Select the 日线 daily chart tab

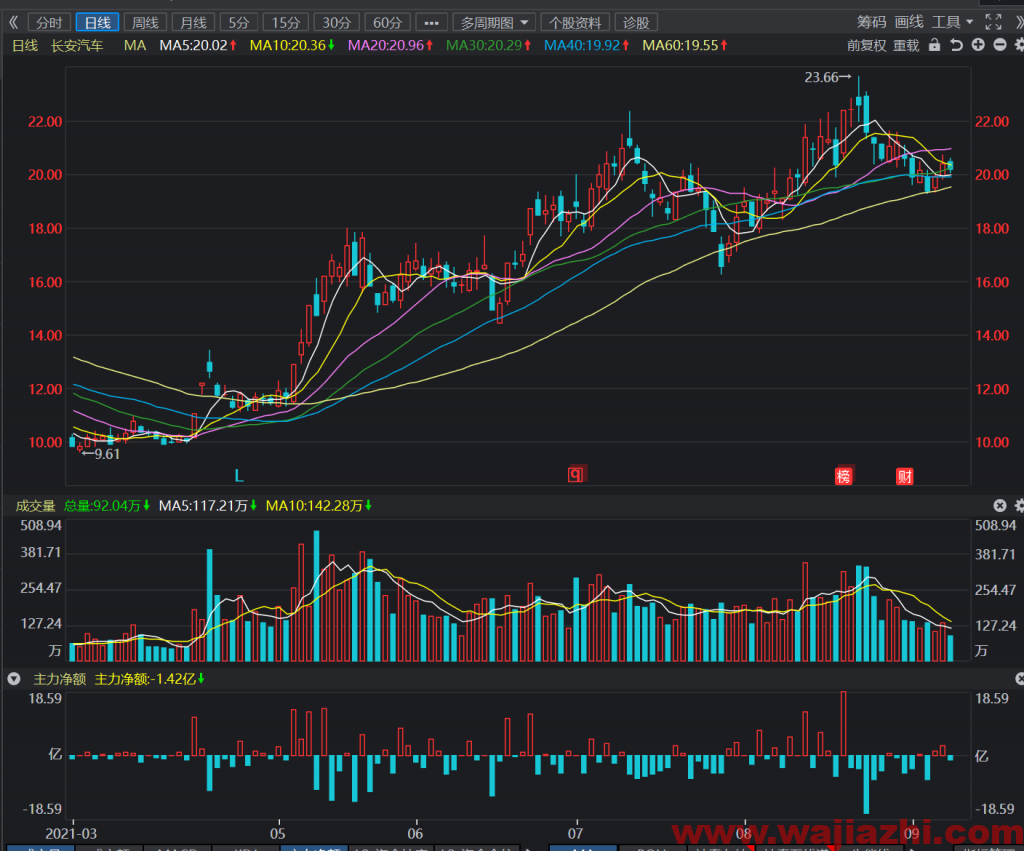(97, 23)
